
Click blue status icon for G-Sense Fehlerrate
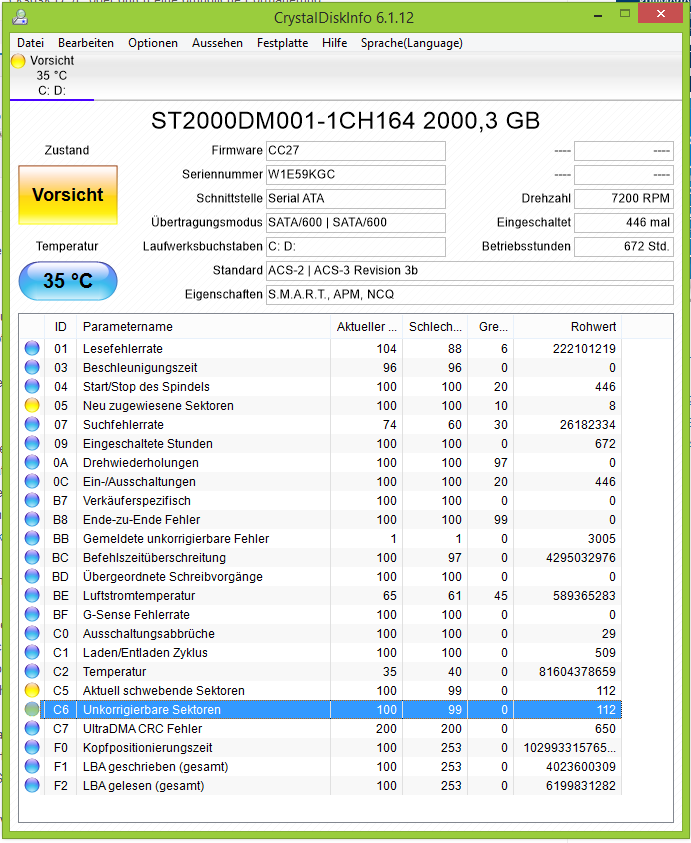click(32, 615)
